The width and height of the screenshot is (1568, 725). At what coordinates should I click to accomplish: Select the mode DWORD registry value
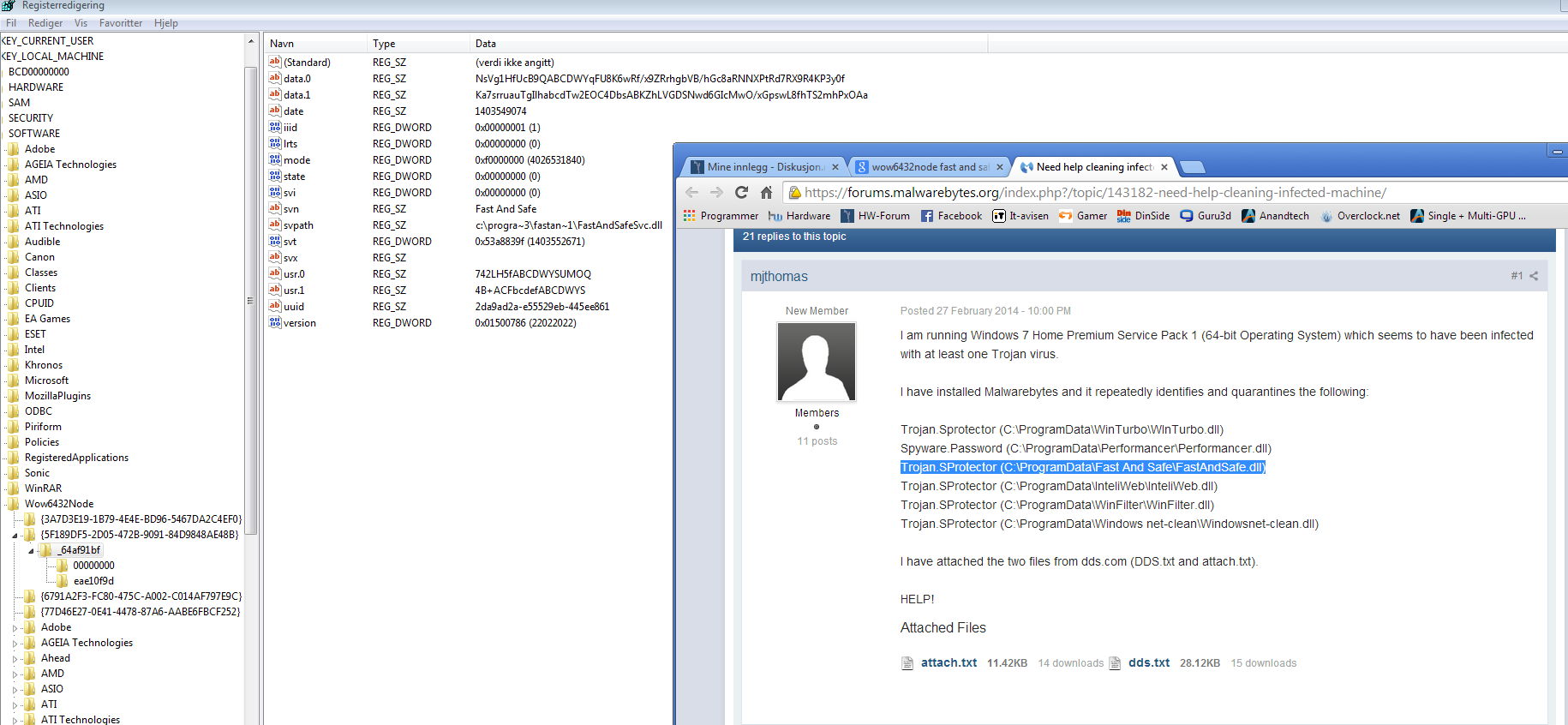pos(297,160)
